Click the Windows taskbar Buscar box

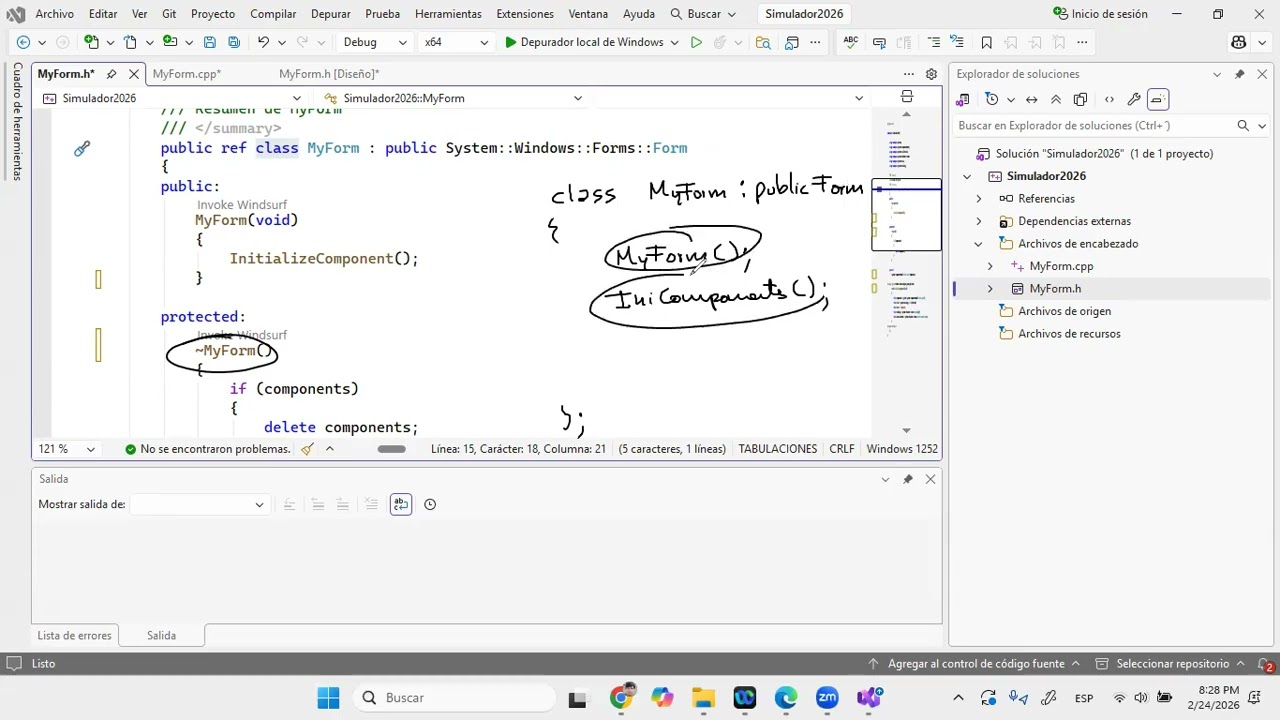point(455,698)
